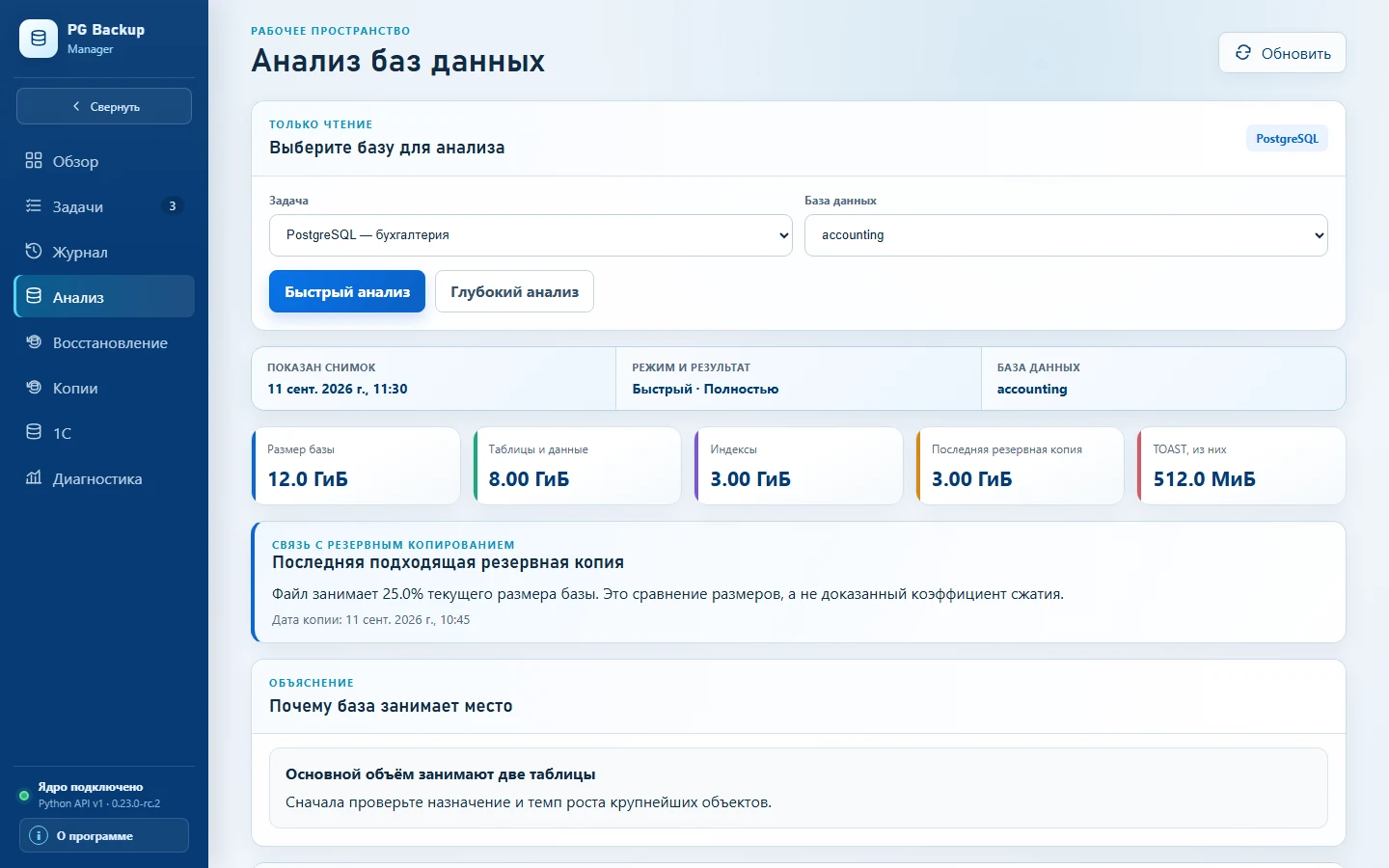Click the TOAST 512.0 МиБ card
Viewport: 1389px width, 868px height.
pyautogui.click(x=1241, y=466)
